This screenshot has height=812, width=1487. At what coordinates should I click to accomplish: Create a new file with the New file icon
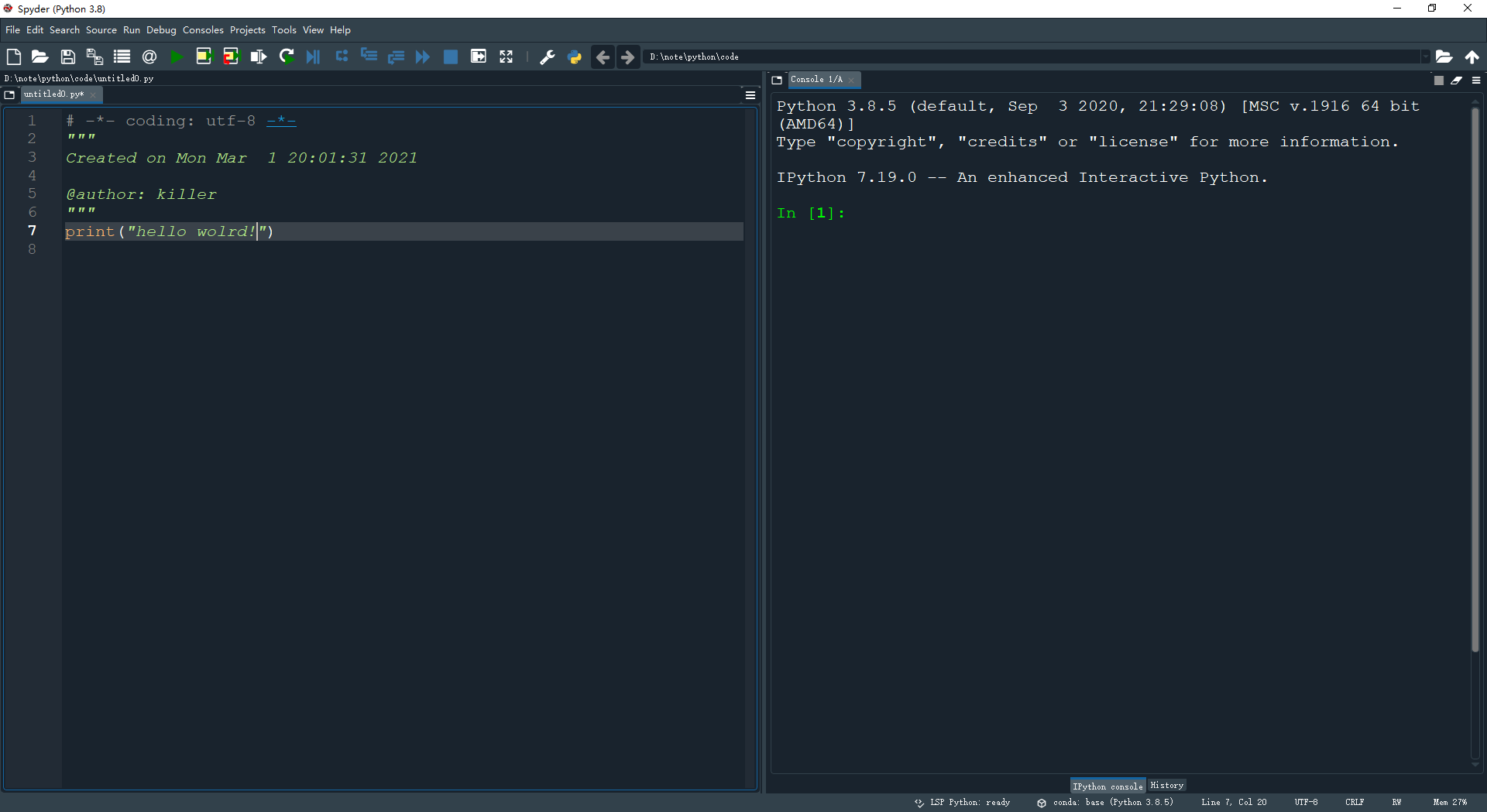coord(13,57)
